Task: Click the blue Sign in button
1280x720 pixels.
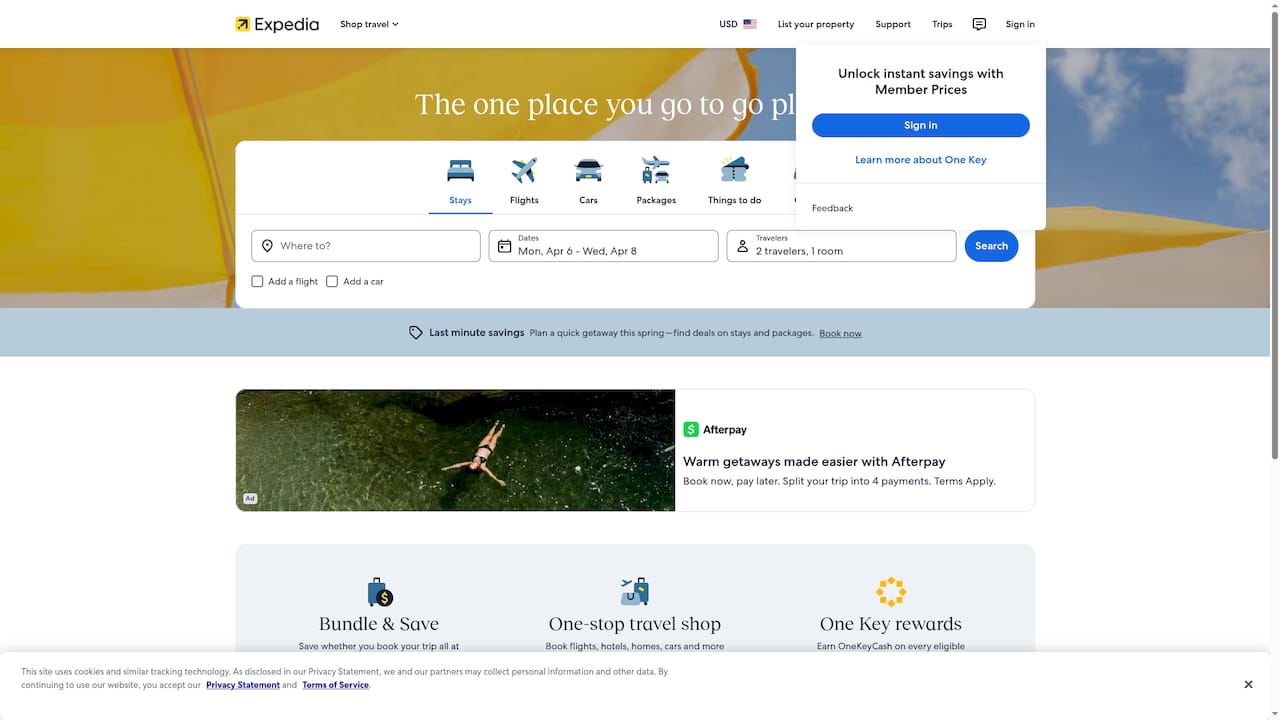Action: (920, 125)
